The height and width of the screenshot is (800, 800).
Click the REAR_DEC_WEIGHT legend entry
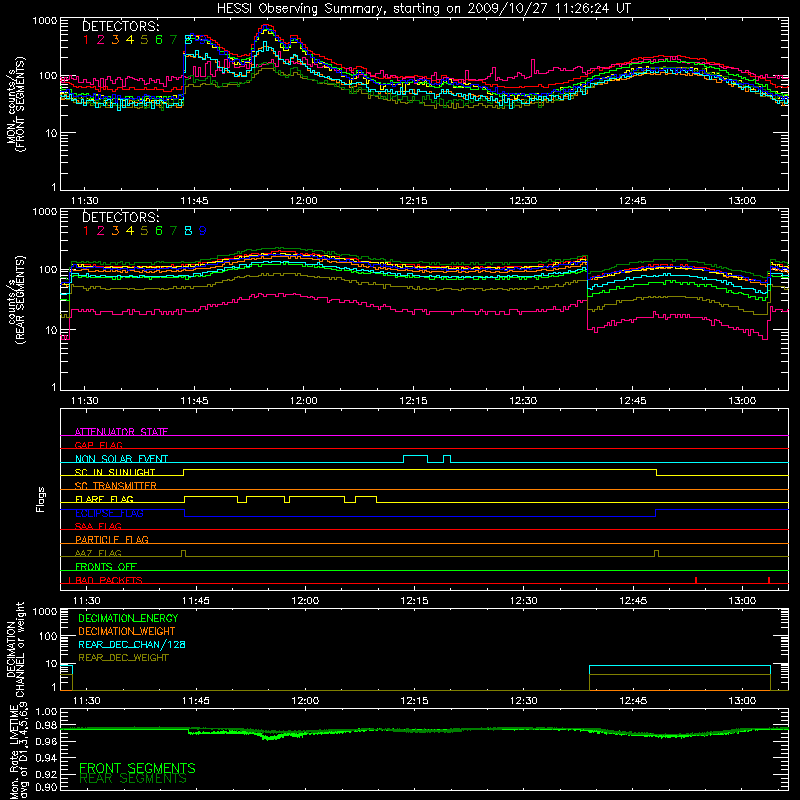(123, 658)
